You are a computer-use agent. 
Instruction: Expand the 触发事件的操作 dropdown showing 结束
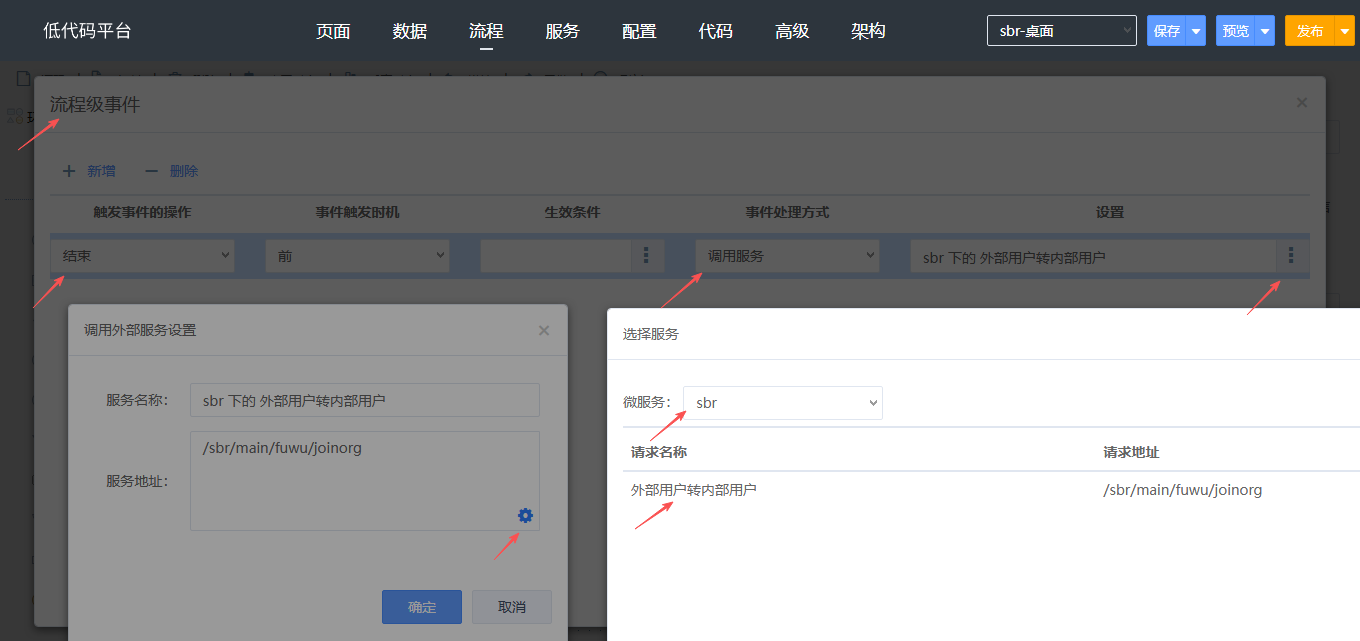(x=142, y=256)
